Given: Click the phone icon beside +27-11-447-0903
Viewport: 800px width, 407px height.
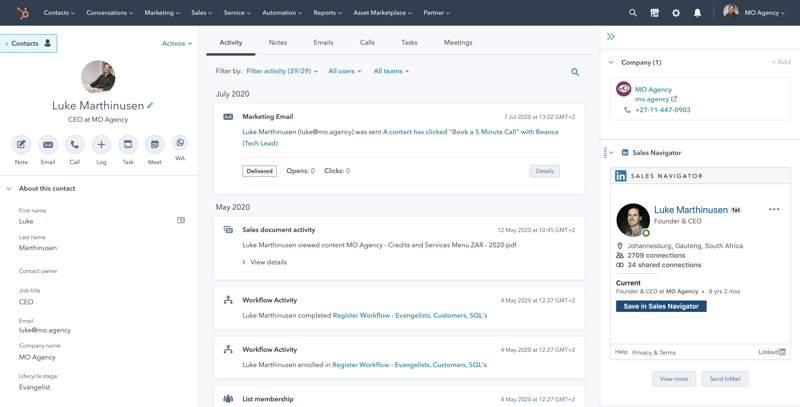Looking at the screenshot, I should [x=627, y=110].
